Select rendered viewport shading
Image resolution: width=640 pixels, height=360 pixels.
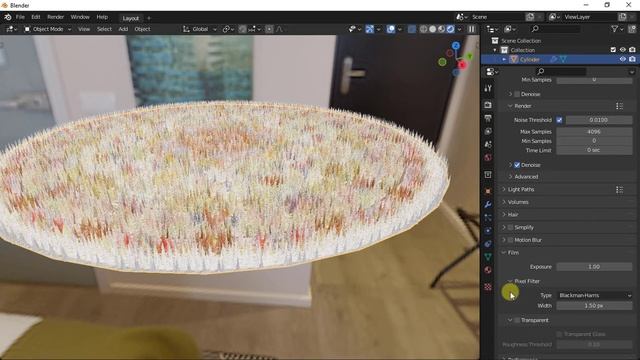pos(450,29)
